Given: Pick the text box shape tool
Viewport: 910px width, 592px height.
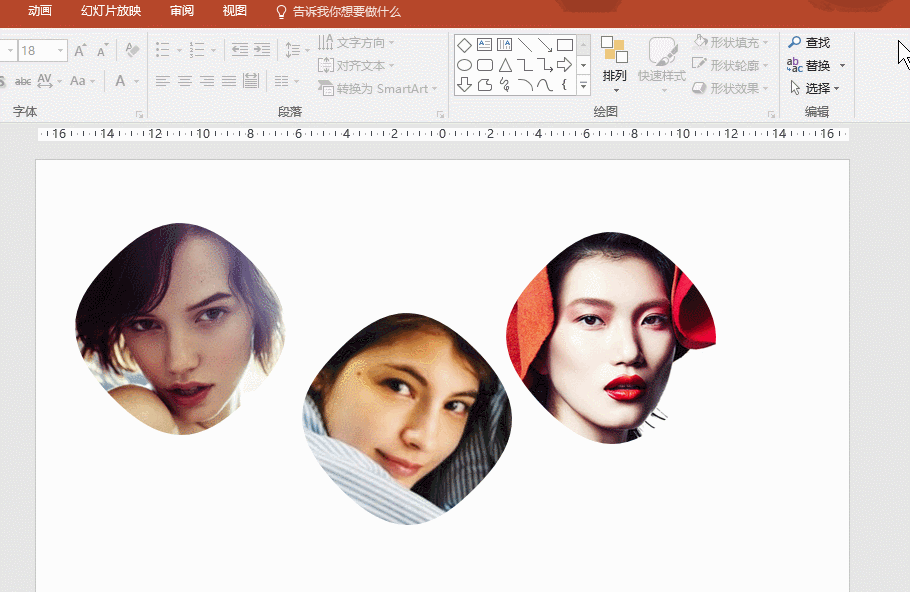Looking at the screenshot, I should (x=484, y=45).
